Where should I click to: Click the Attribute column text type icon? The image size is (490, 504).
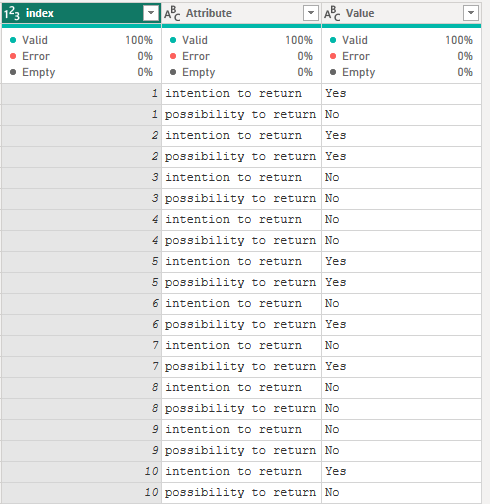172,14
